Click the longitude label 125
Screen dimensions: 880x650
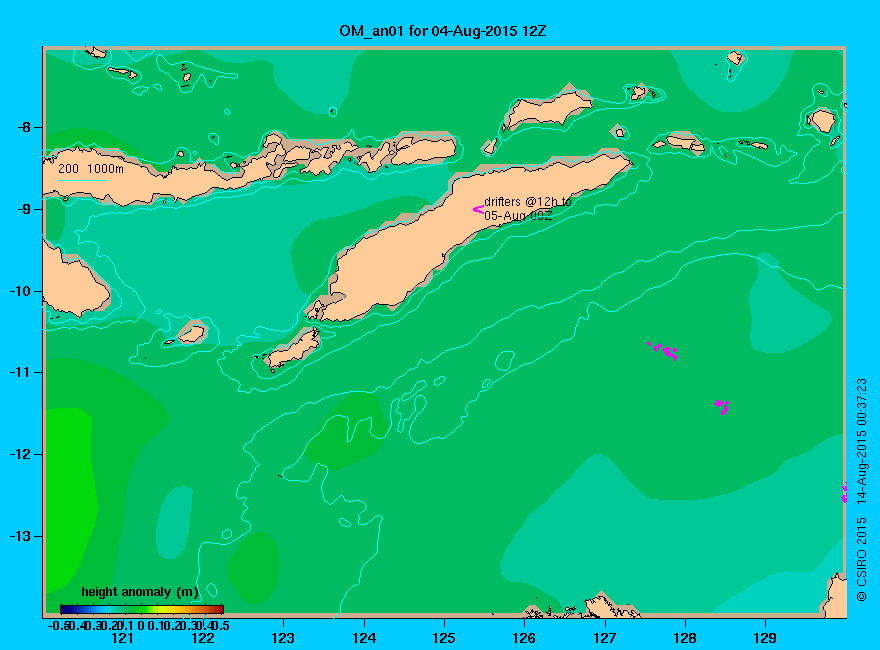pyautogui.click(x=444, y=638)
